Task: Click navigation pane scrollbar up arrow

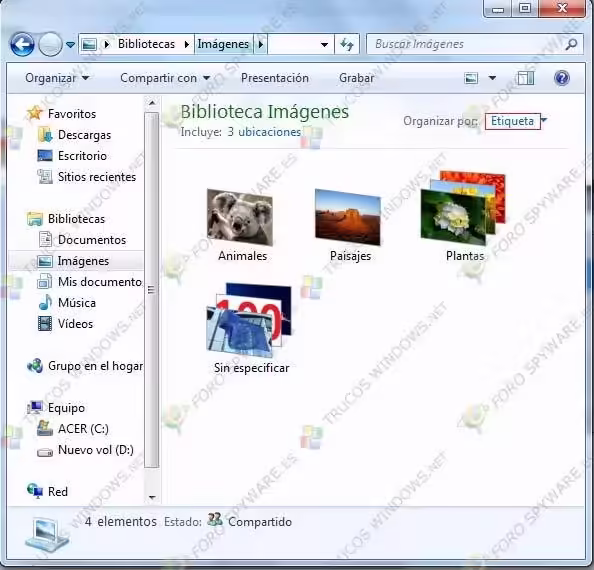Action: pos(152,103)
